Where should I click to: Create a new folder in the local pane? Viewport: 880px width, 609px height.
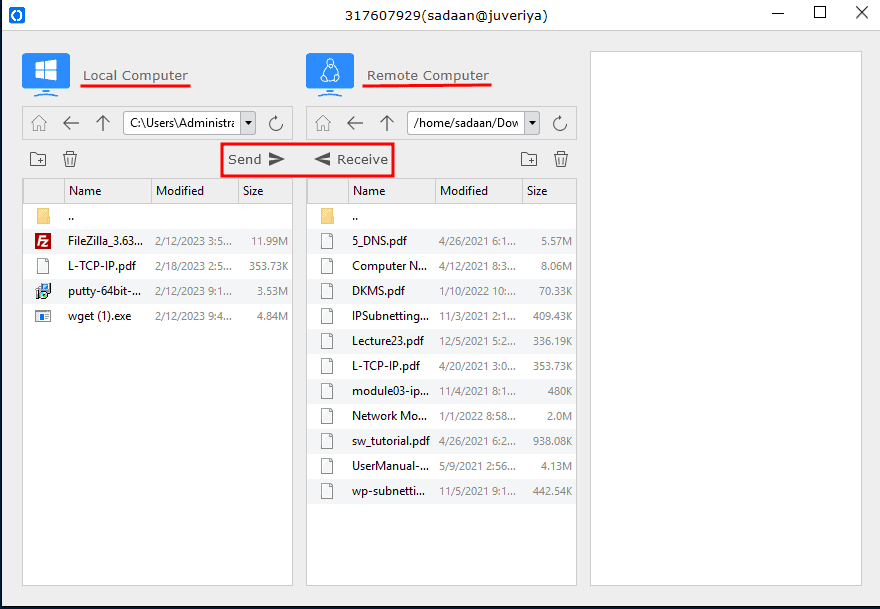(37, 159)
